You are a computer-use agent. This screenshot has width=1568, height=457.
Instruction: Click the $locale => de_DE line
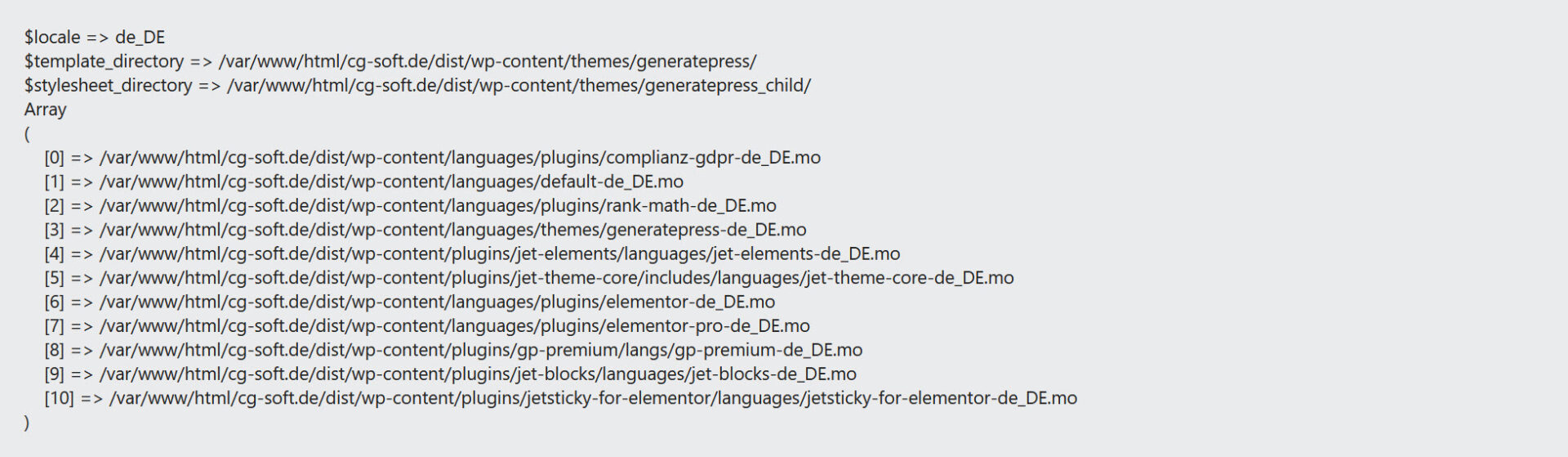pos(95,38)
